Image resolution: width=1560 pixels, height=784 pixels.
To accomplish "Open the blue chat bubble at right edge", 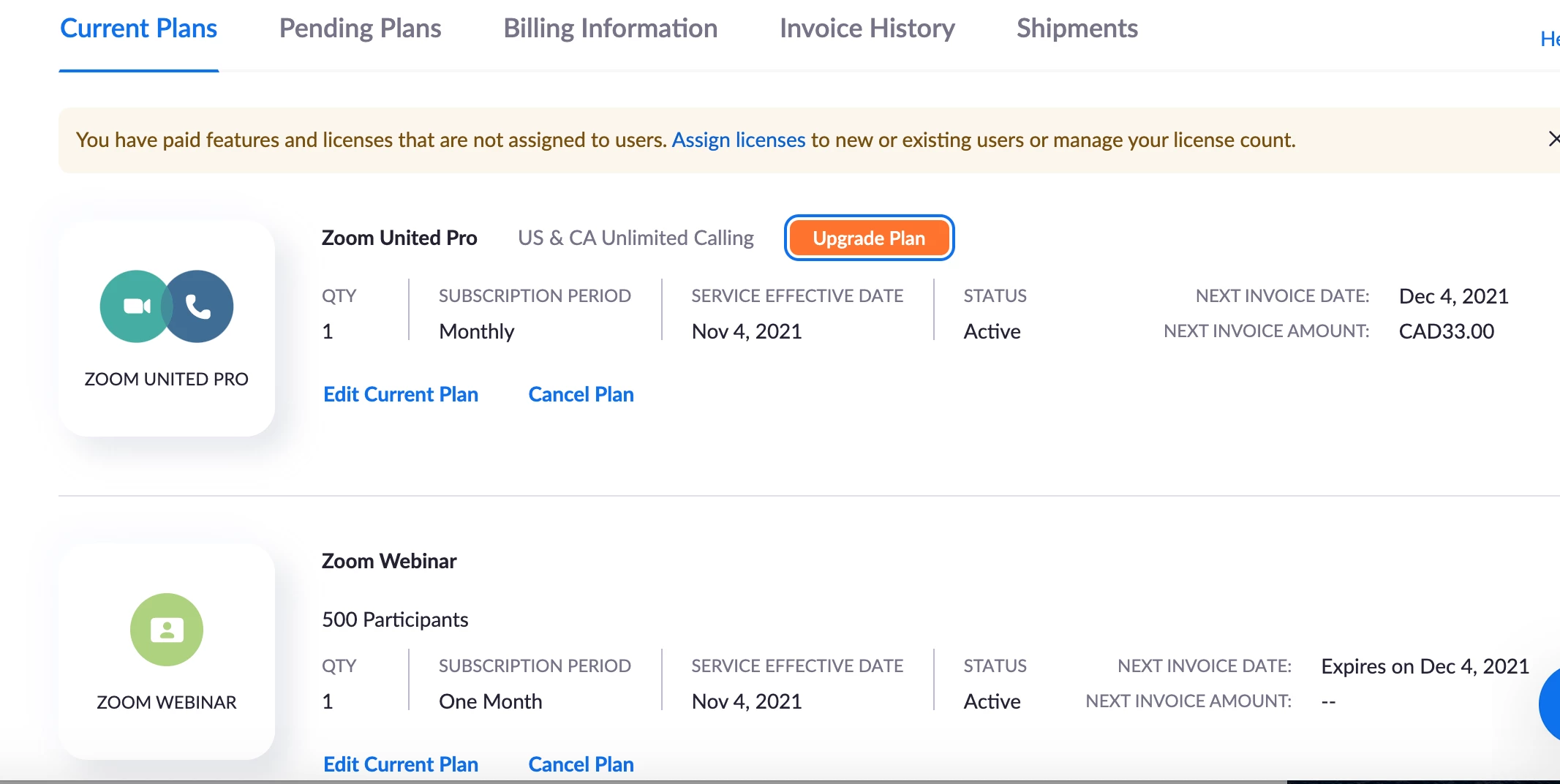I will (1550, 704).
